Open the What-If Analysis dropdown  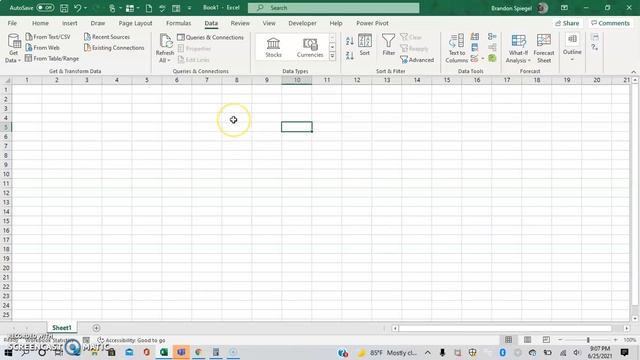coord(518,49)
